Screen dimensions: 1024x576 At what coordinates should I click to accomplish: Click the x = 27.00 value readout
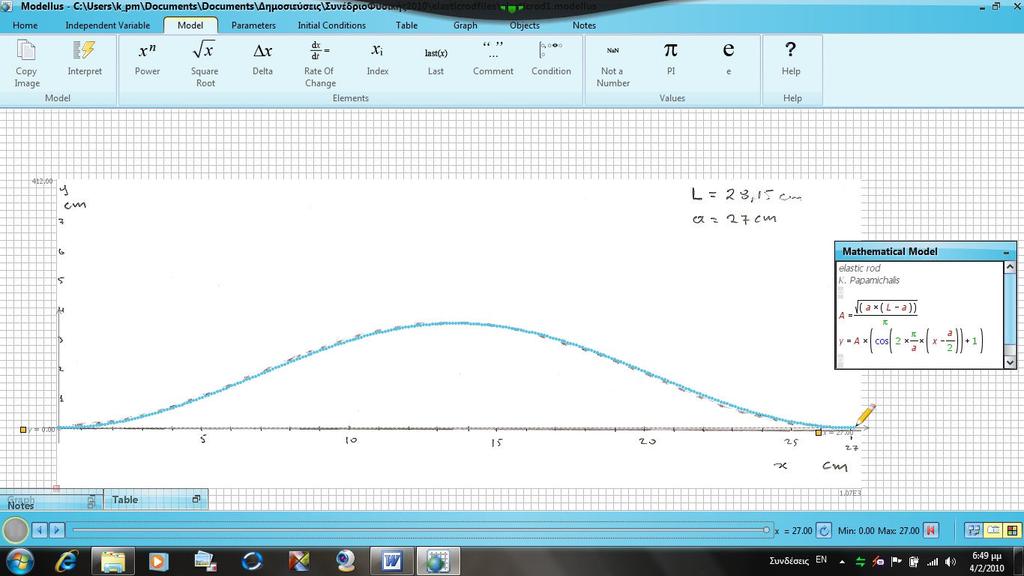click(x=793, y=530)
